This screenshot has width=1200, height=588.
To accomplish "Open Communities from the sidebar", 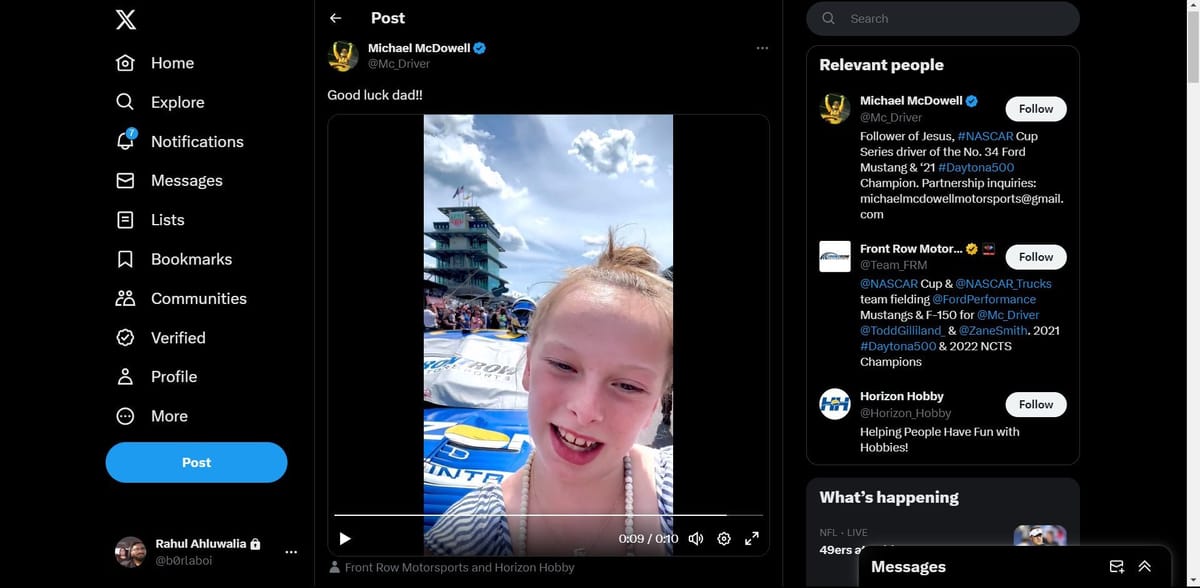I will (124, 298).
